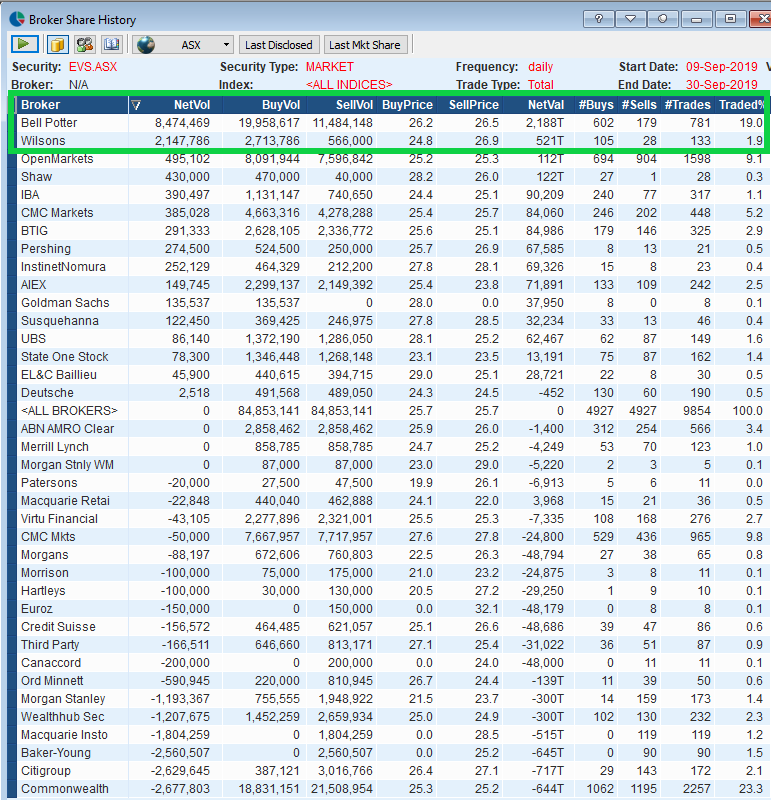This screenshot has height=800, width=771.
Task: Select the Macquarie Retai row
Action: point(391,501)
